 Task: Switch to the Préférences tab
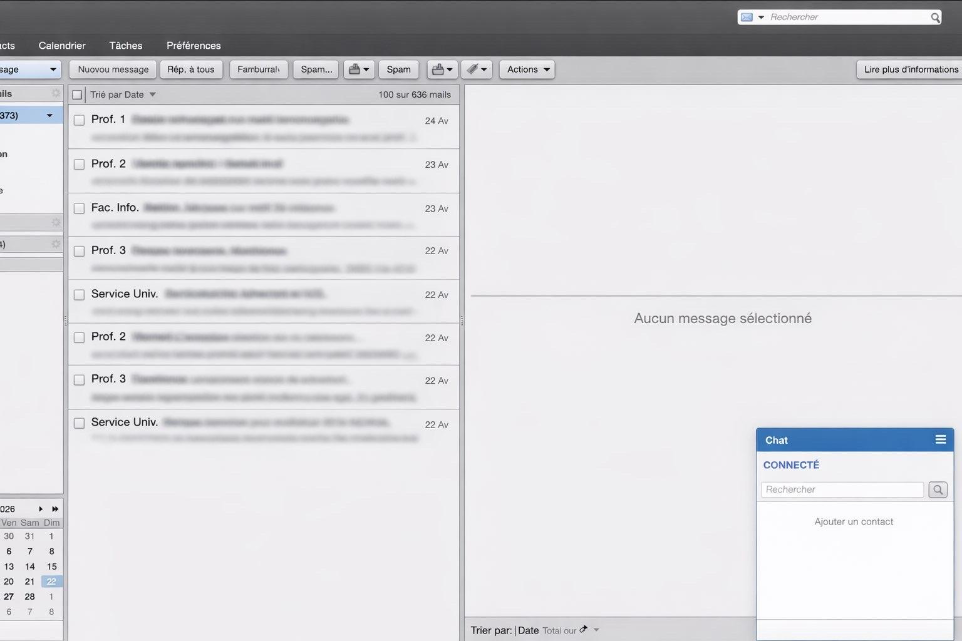point(193,45)
